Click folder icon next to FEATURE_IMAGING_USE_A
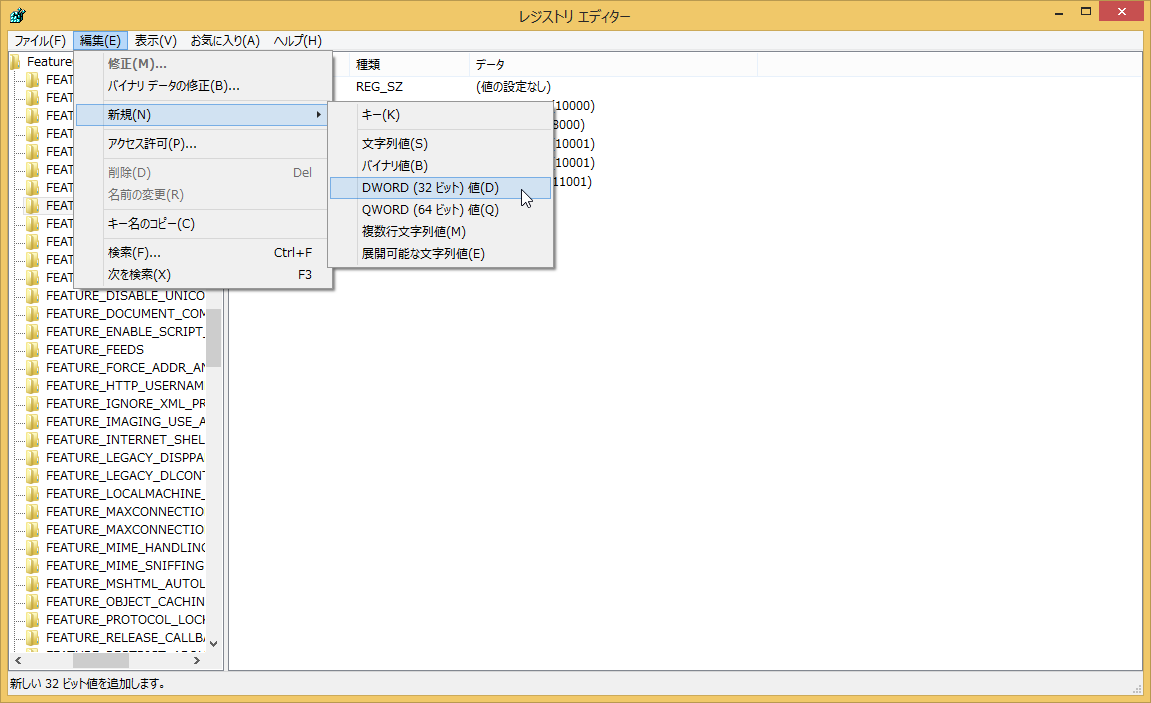This screenshot has width=1151, height=703. pyautogui.click(x=33, y=422)
